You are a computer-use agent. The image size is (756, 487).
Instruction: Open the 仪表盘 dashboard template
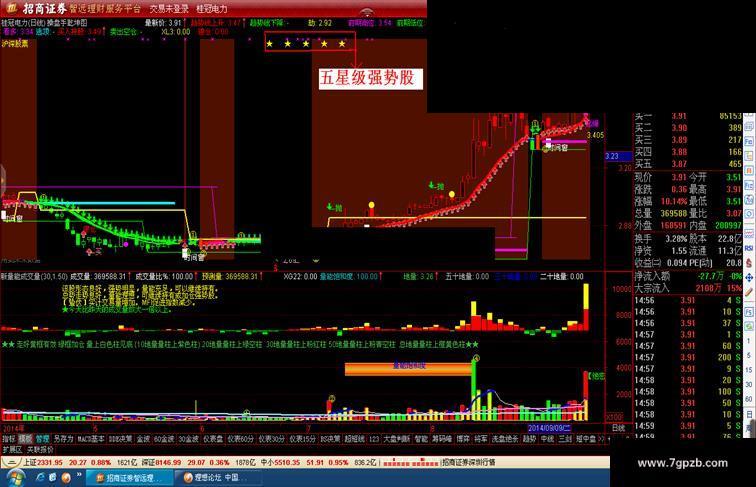(x=213, y=439)
